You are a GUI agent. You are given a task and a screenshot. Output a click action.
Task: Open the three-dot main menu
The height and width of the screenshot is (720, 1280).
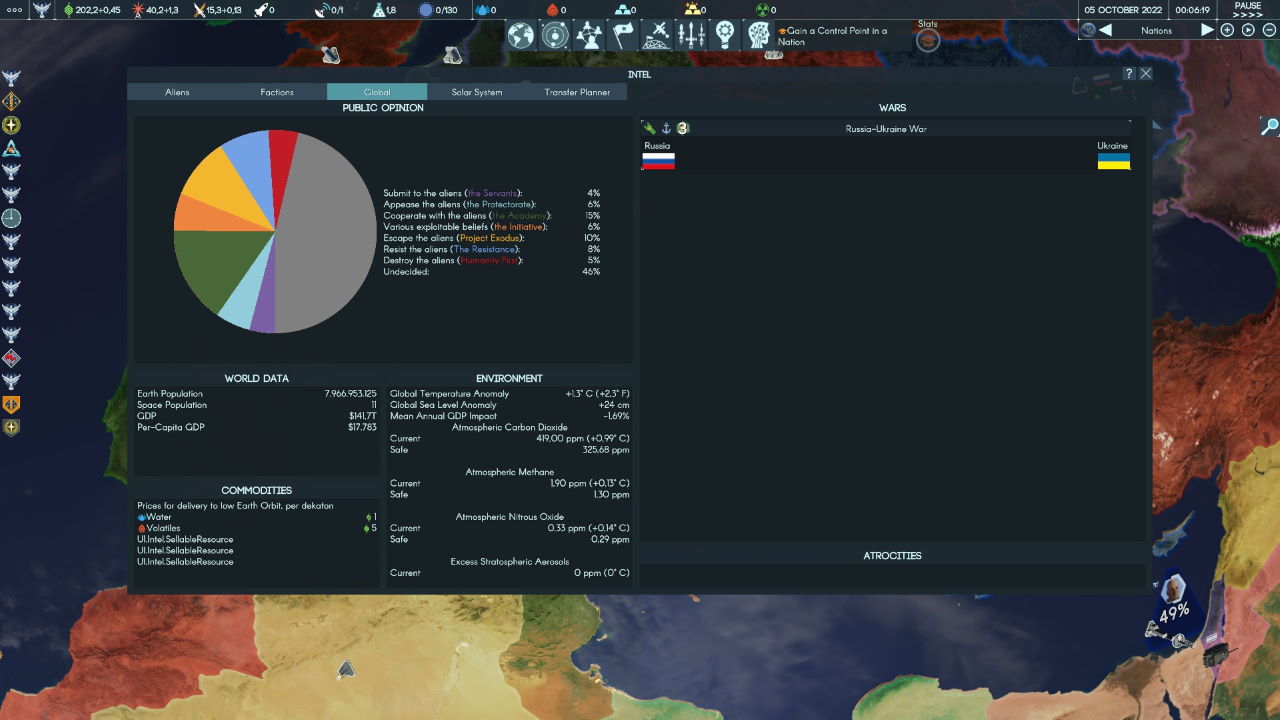pos(14,10)
